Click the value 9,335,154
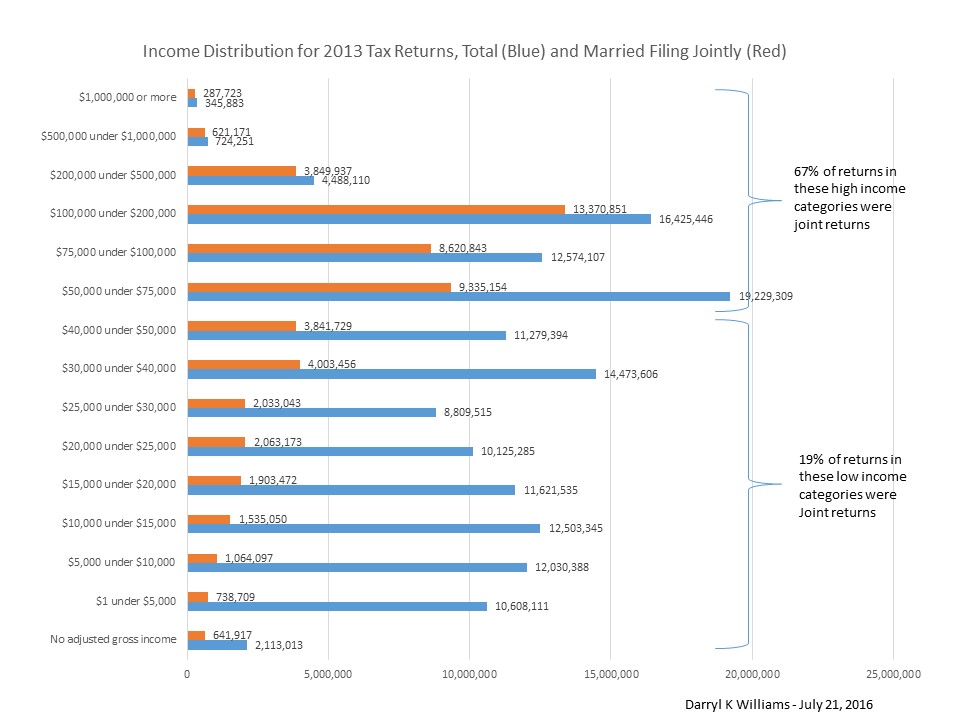Image resolution: width=960 pixels, height=720 pixels. 483,287
